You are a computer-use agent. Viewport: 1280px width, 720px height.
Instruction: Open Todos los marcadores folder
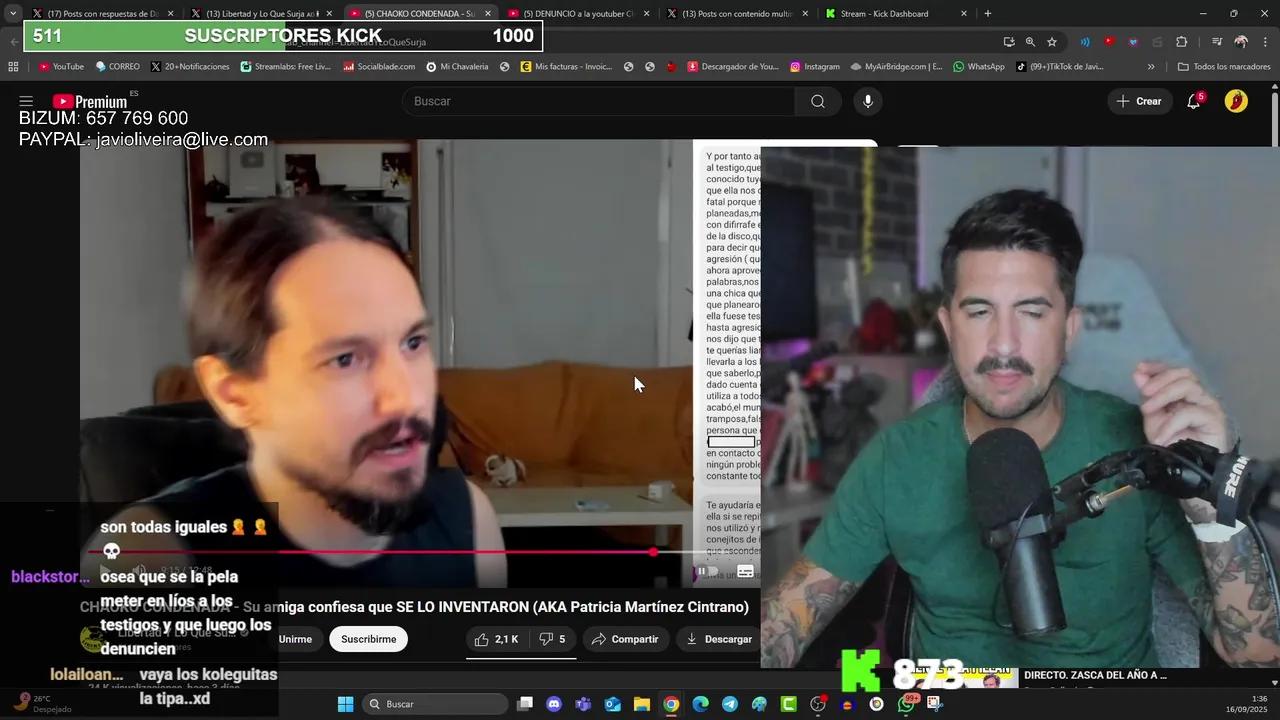tap(1224, 67)
